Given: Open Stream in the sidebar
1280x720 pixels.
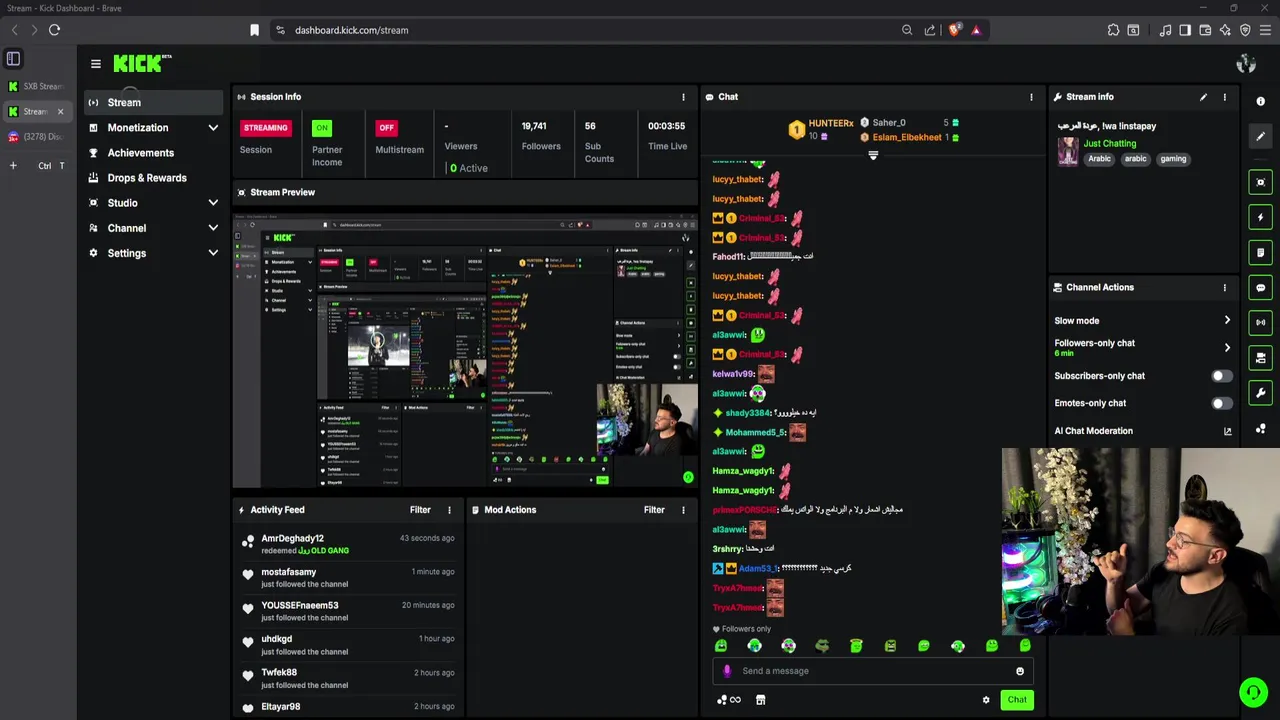Looking at the screenshot, I should coord(154,102).
